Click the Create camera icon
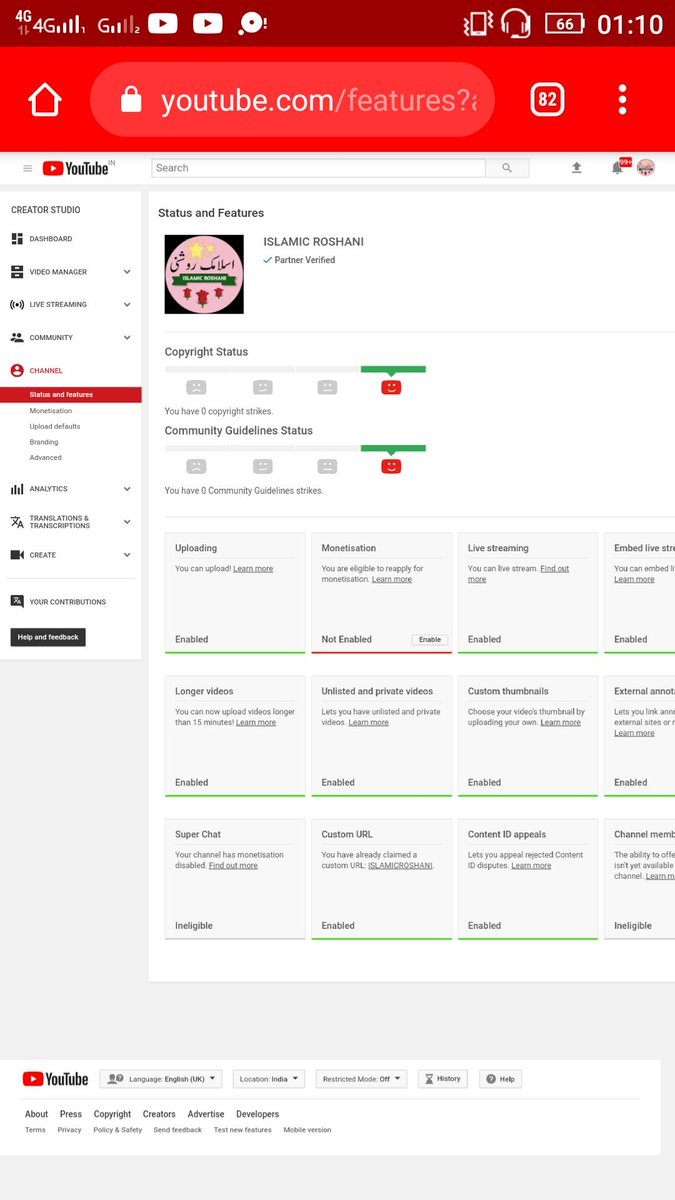This screenshot has height=1200, width=675. coord(17,555)
